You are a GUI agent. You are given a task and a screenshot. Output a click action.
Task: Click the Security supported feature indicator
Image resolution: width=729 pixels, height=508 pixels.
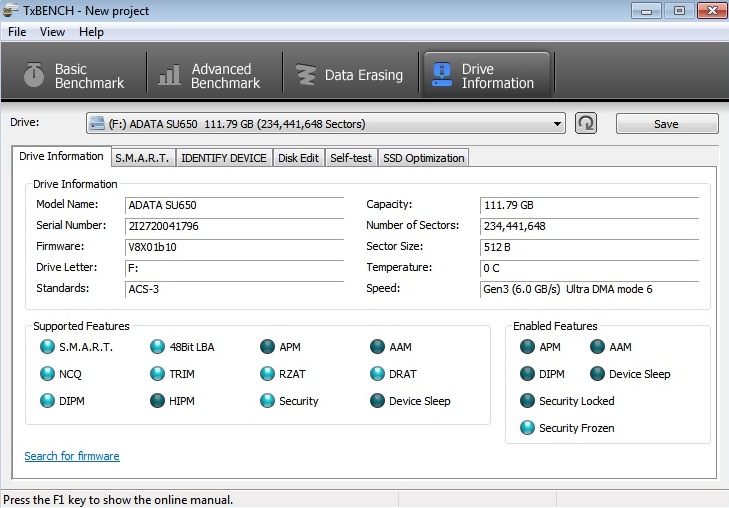click(x=267, y=401)
